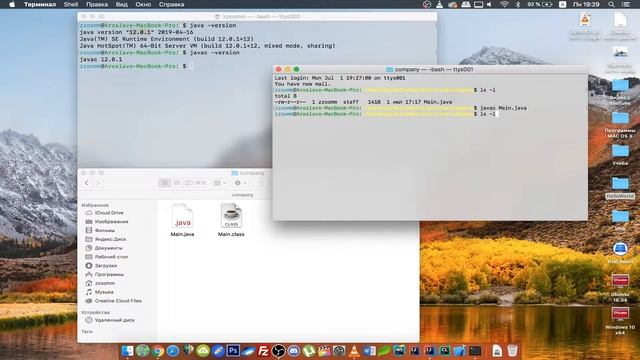
Task: Open the Вид menu
Action: click(x=121, y=4)
